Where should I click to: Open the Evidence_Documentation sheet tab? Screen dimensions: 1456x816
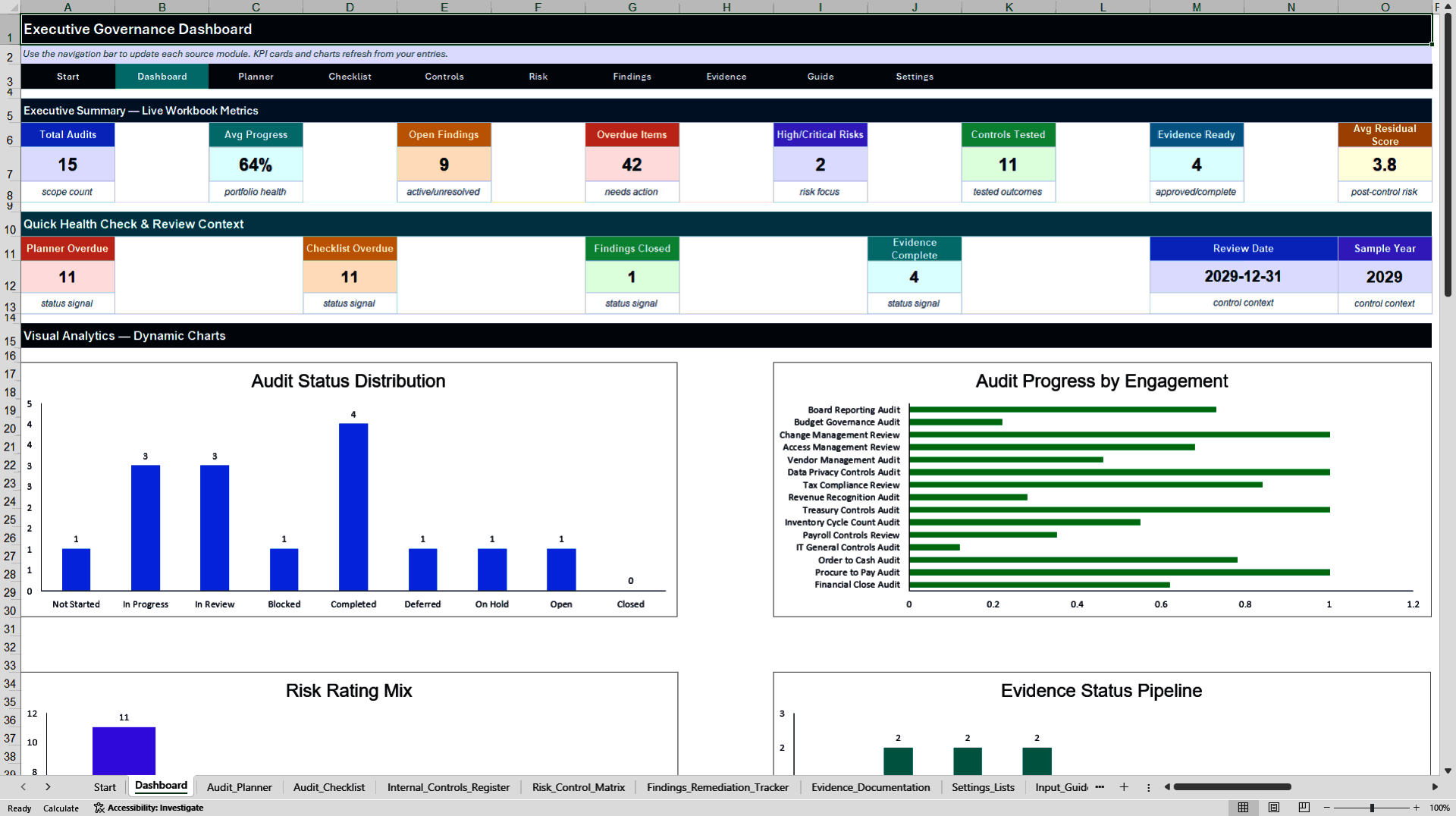[871, 787]
